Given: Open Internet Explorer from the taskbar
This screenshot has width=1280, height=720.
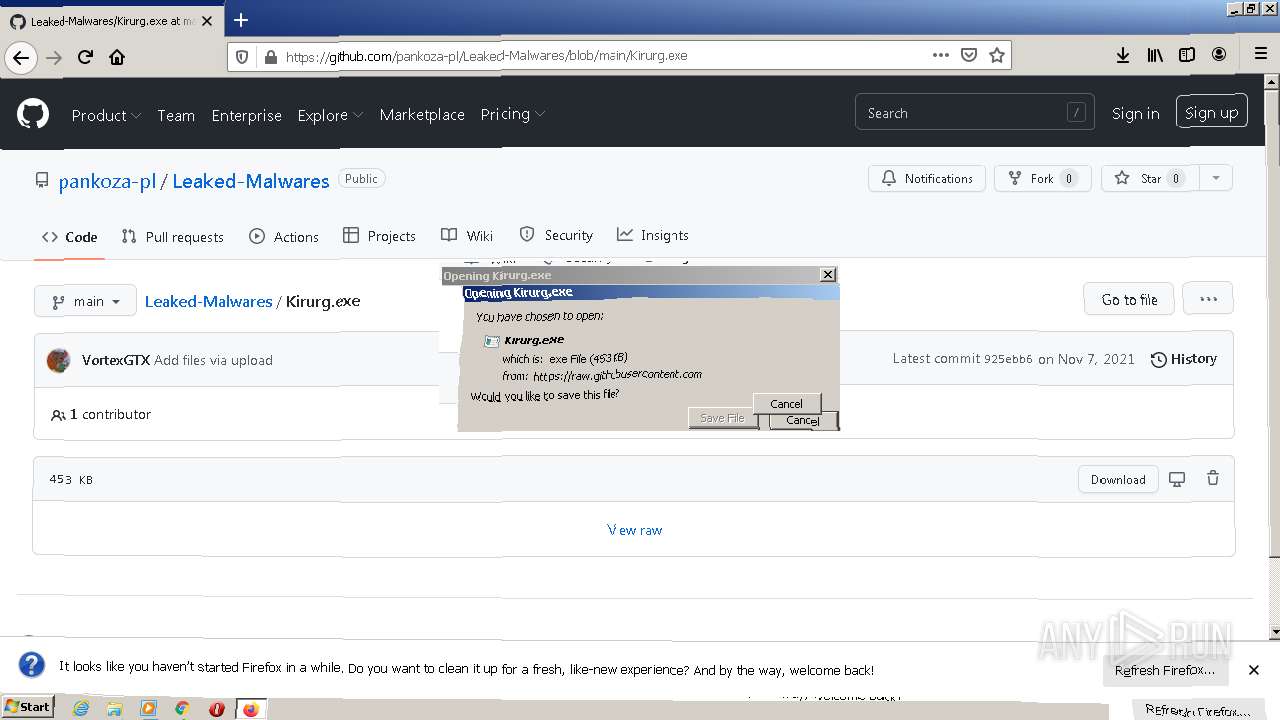Looking at the screenshot, I should click(x=81, y=708).
